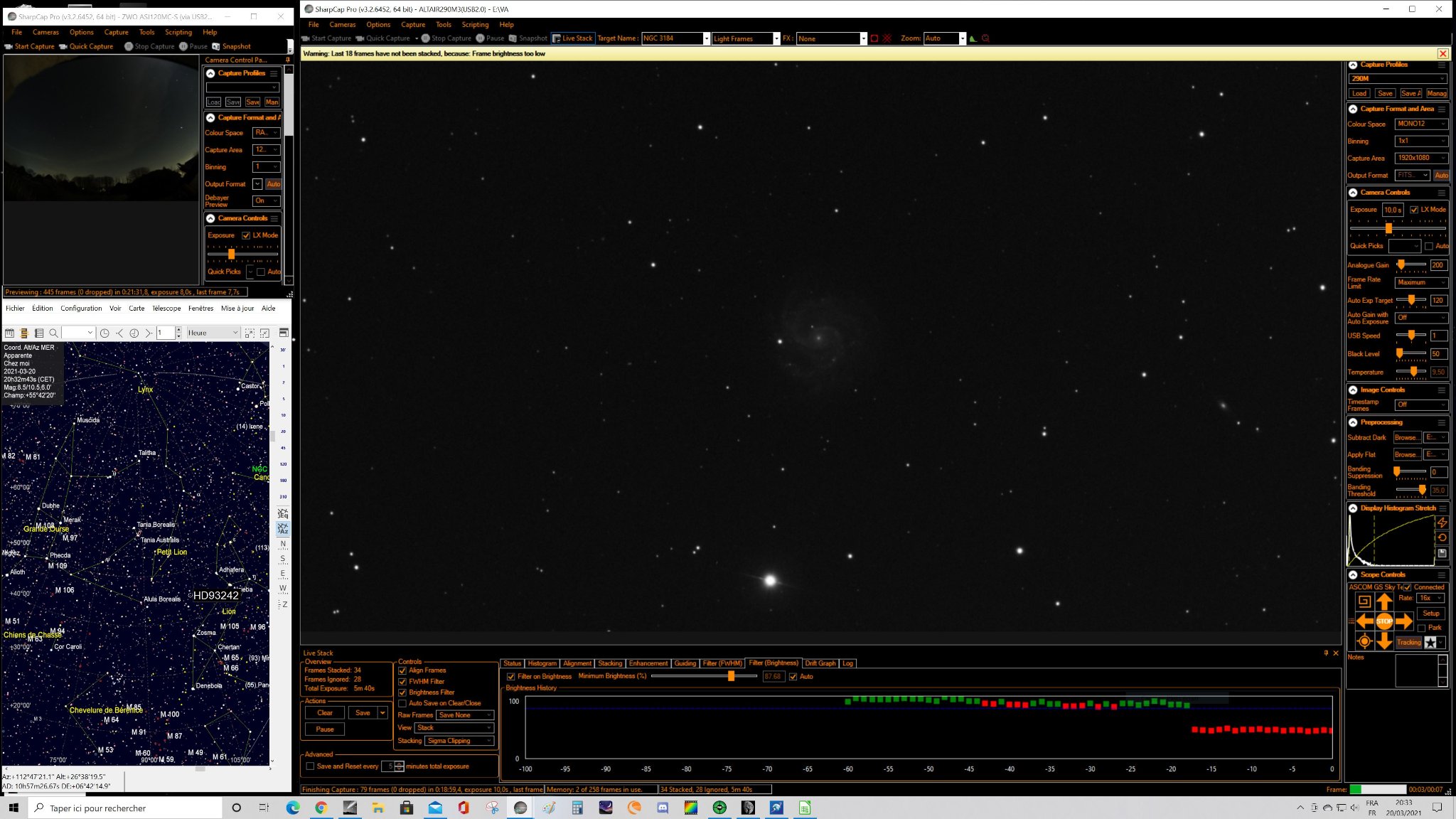Click Live Stack toolbar button
Screen dimensions: 1456x819
(x=572, y=38)
